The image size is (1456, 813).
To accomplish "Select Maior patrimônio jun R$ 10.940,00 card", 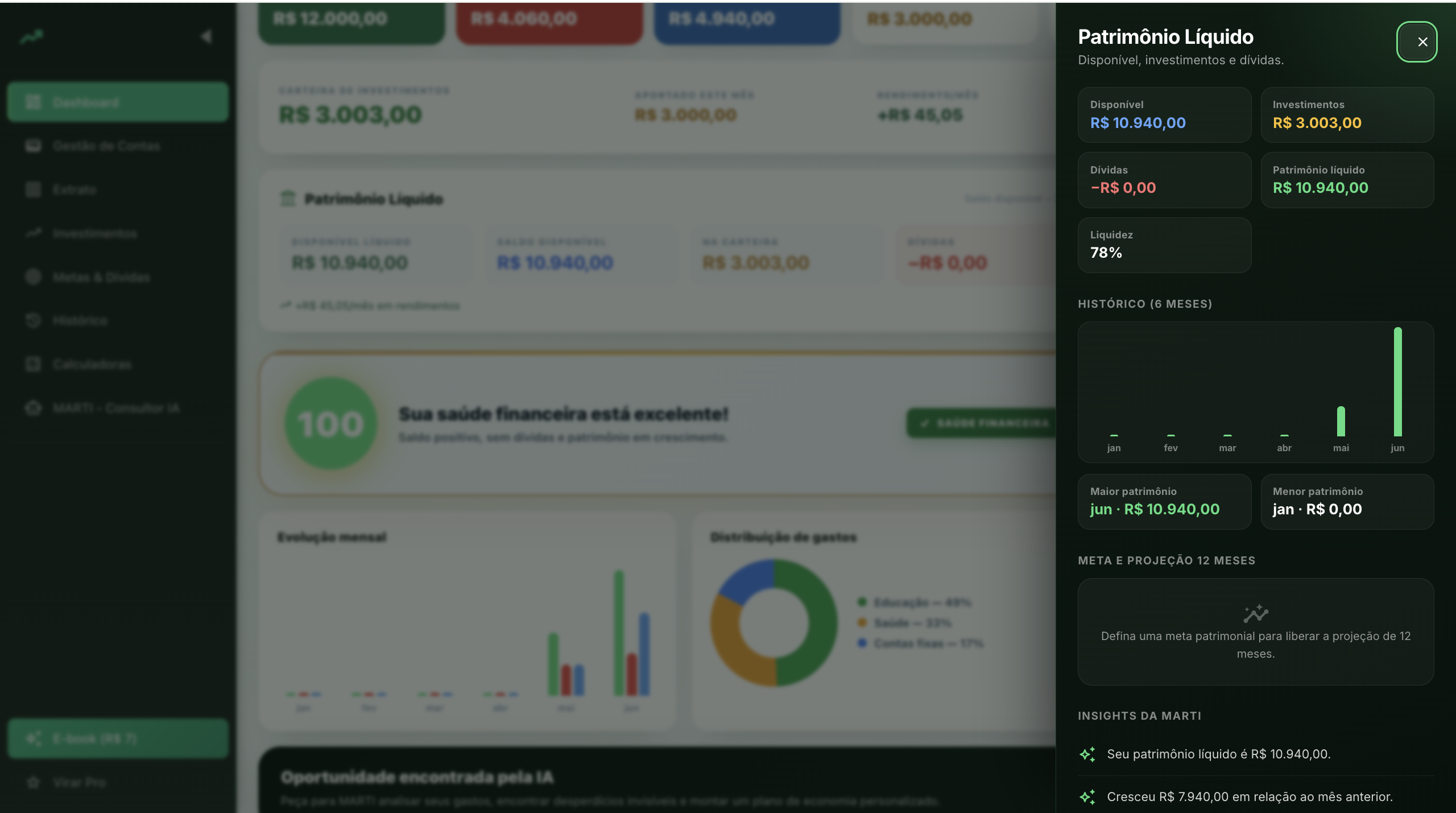I will coord(1164,502).
